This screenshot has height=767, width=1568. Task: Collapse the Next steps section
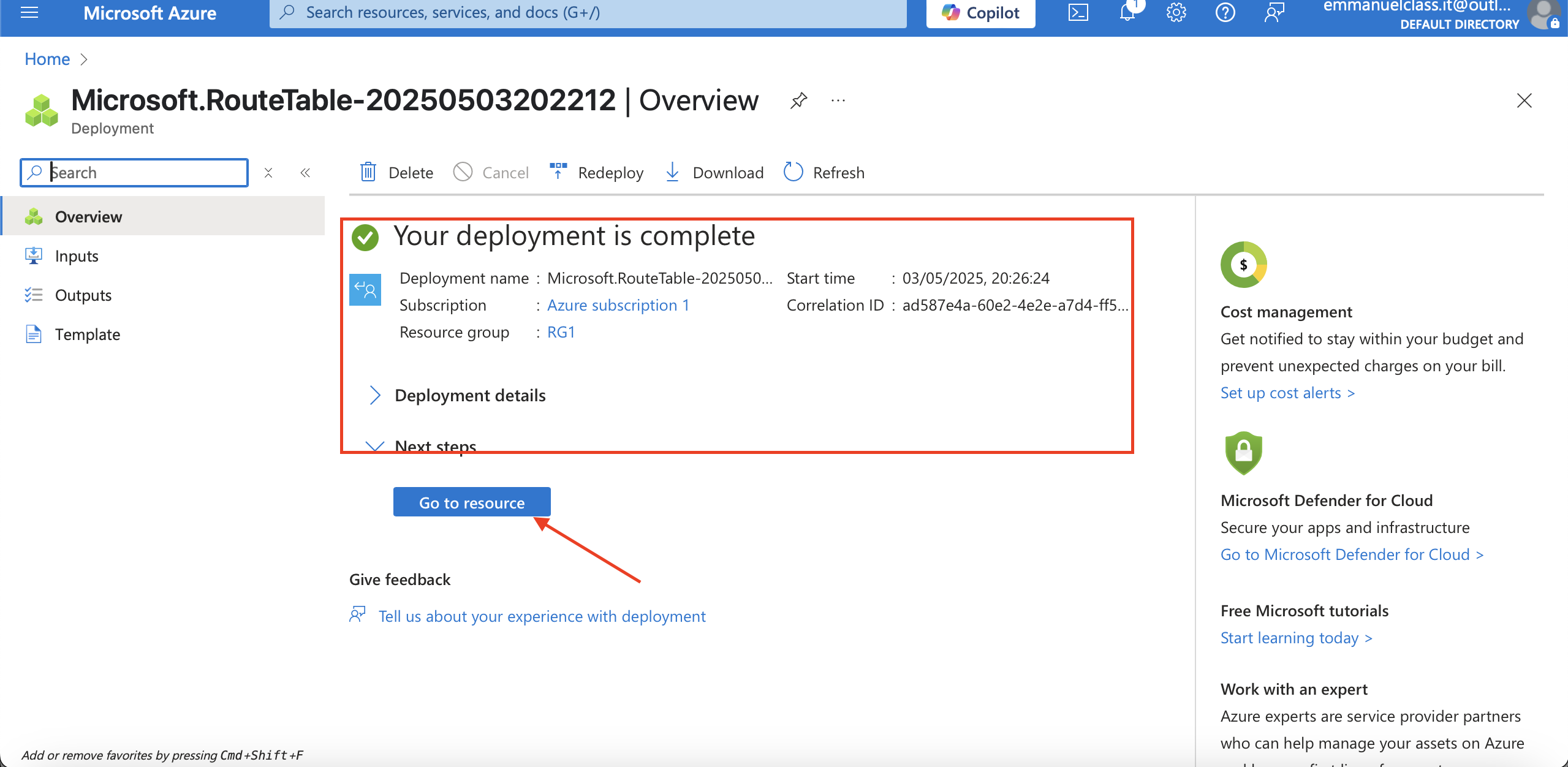click(x=421, y=447)
